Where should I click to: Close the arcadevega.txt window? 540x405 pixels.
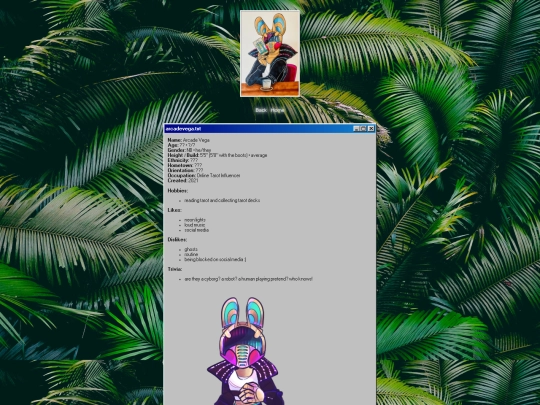(371, 128)
